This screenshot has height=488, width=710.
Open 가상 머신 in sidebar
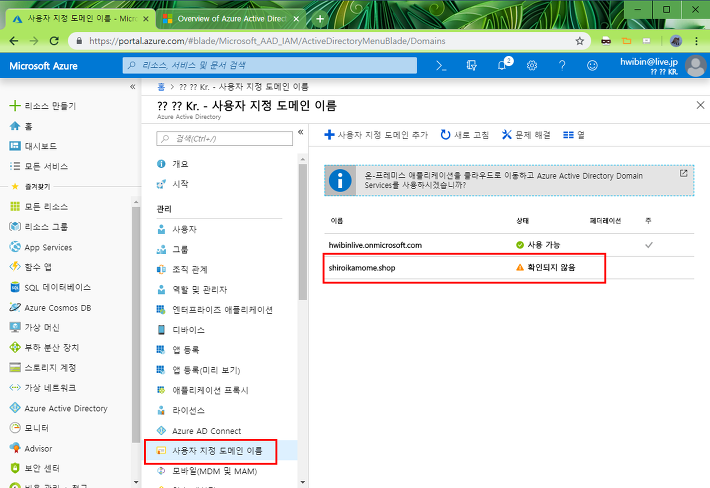click(x=35, y=327)
